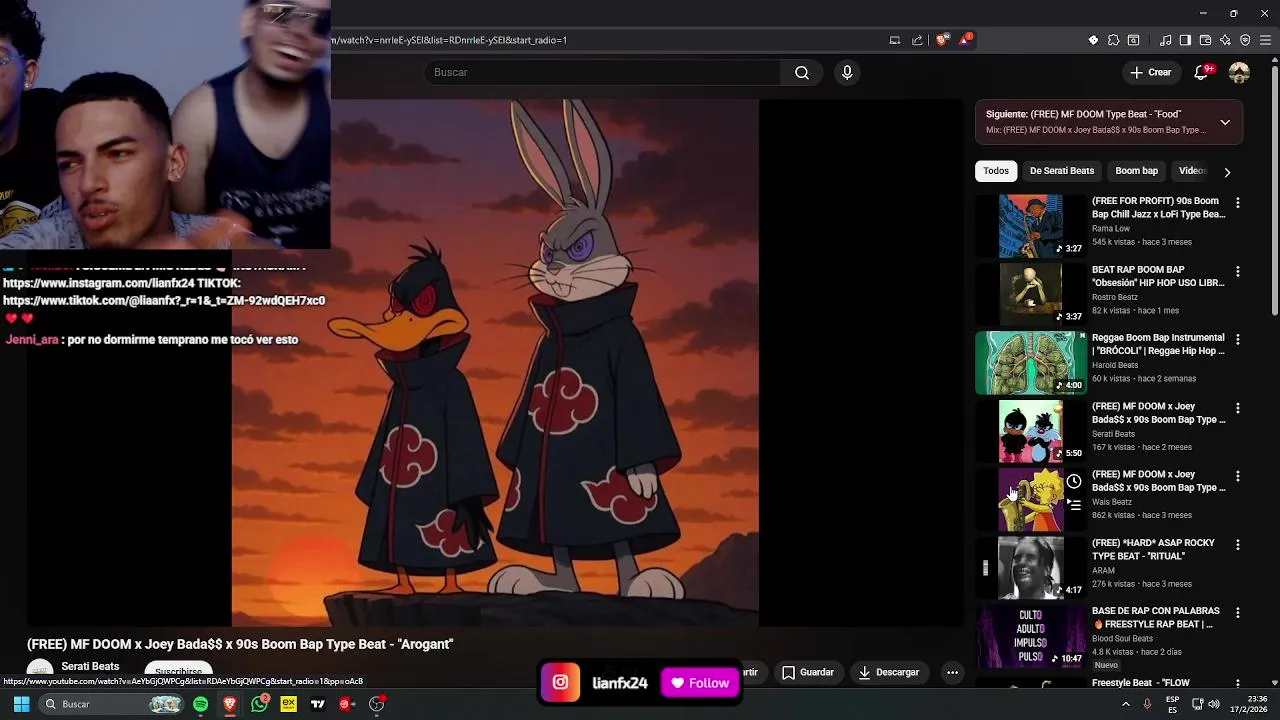The image size is (1280, 720).
Task: Open Brave Rewards triangle icon
Action: click(965, 40)
